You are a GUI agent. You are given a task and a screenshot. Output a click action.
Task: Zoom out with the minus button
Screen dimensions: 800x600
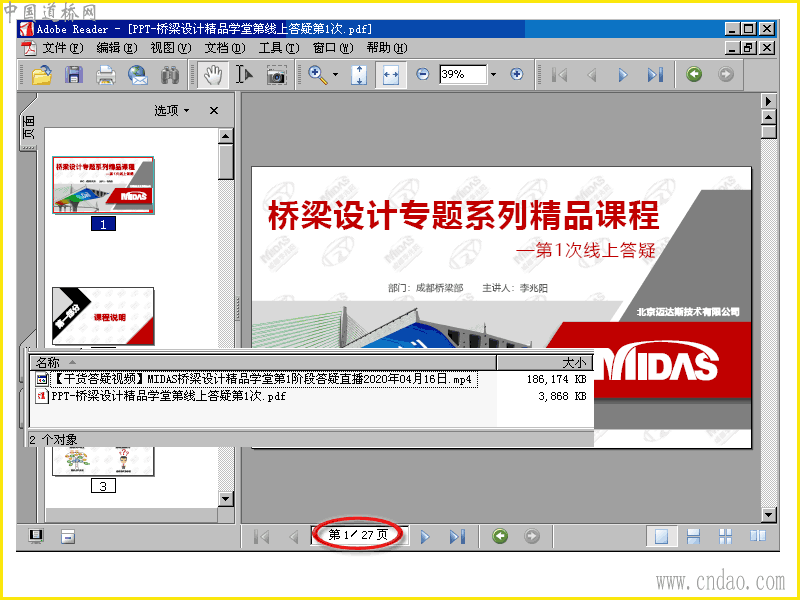pyautogui.click(x=422, y=74)
